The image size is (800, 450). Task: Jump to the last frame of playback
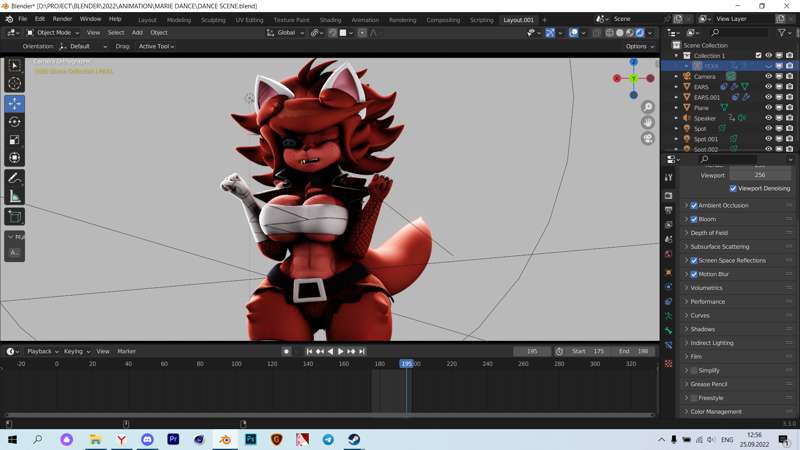[x=362, y=352]
